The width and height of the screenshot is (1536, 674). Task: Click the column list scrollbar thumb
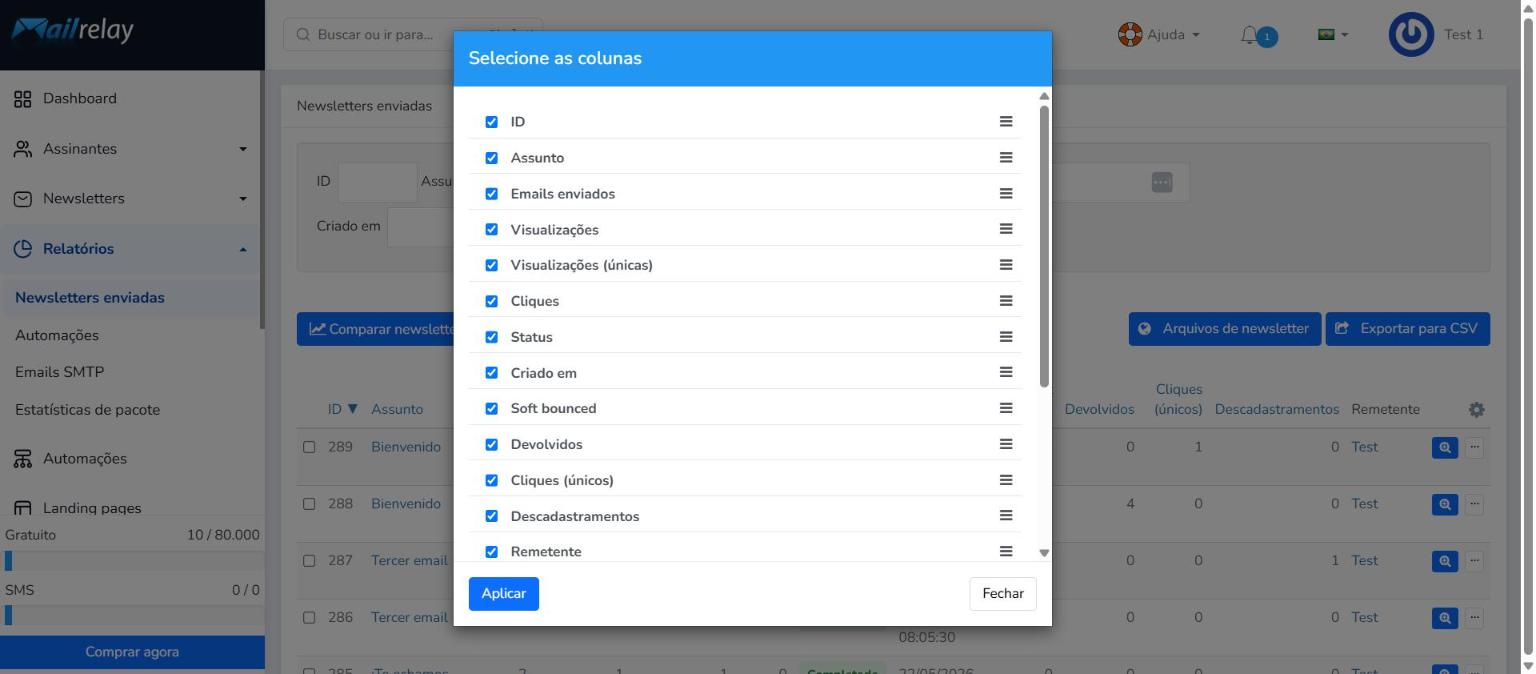1044,245
